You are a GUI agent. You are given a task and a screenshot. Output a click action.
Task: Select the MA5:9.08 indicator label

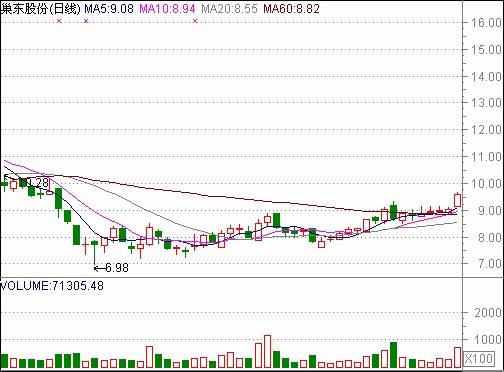[x=109, y=9]
